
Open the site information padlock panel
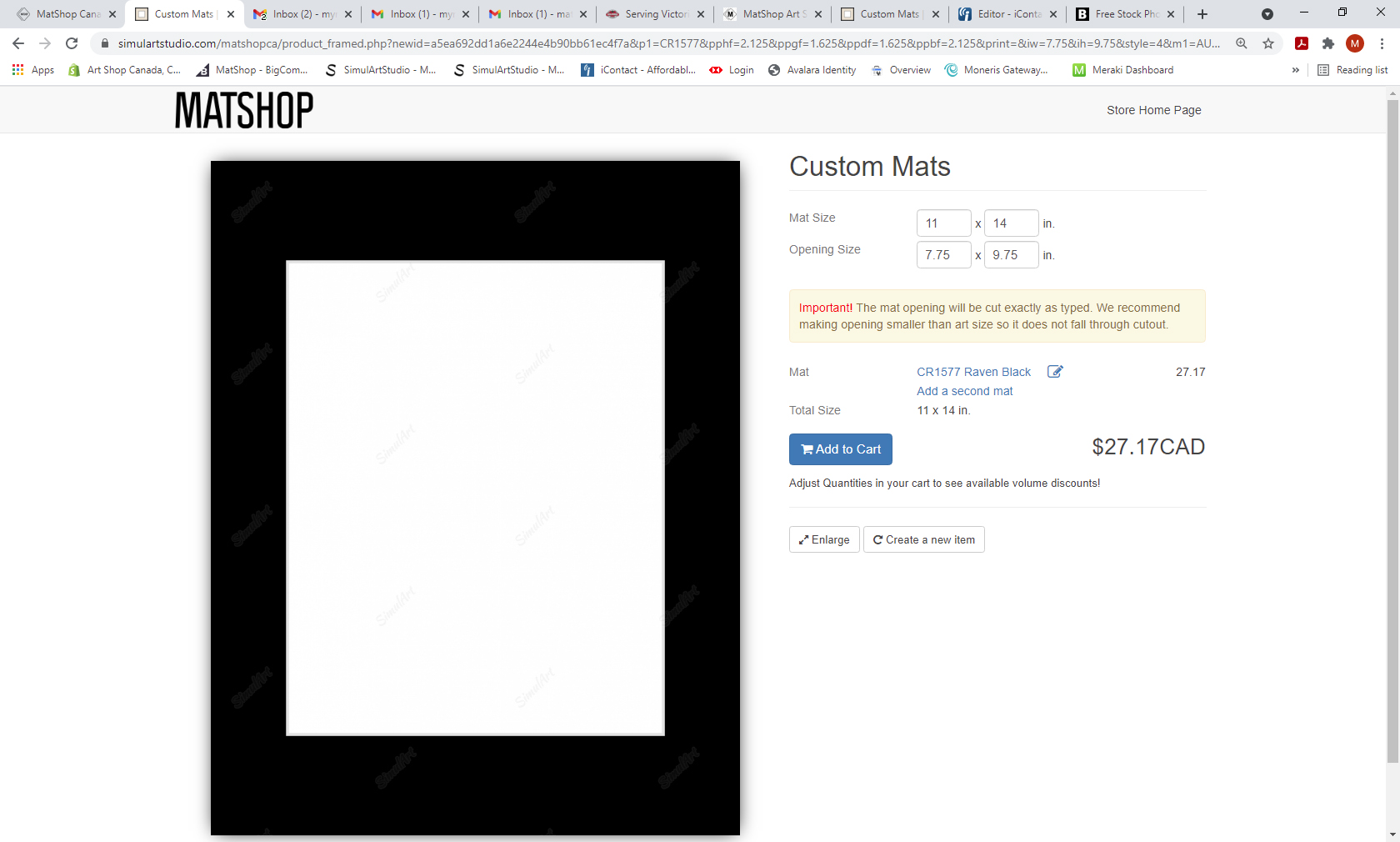(x=105, y=43)
